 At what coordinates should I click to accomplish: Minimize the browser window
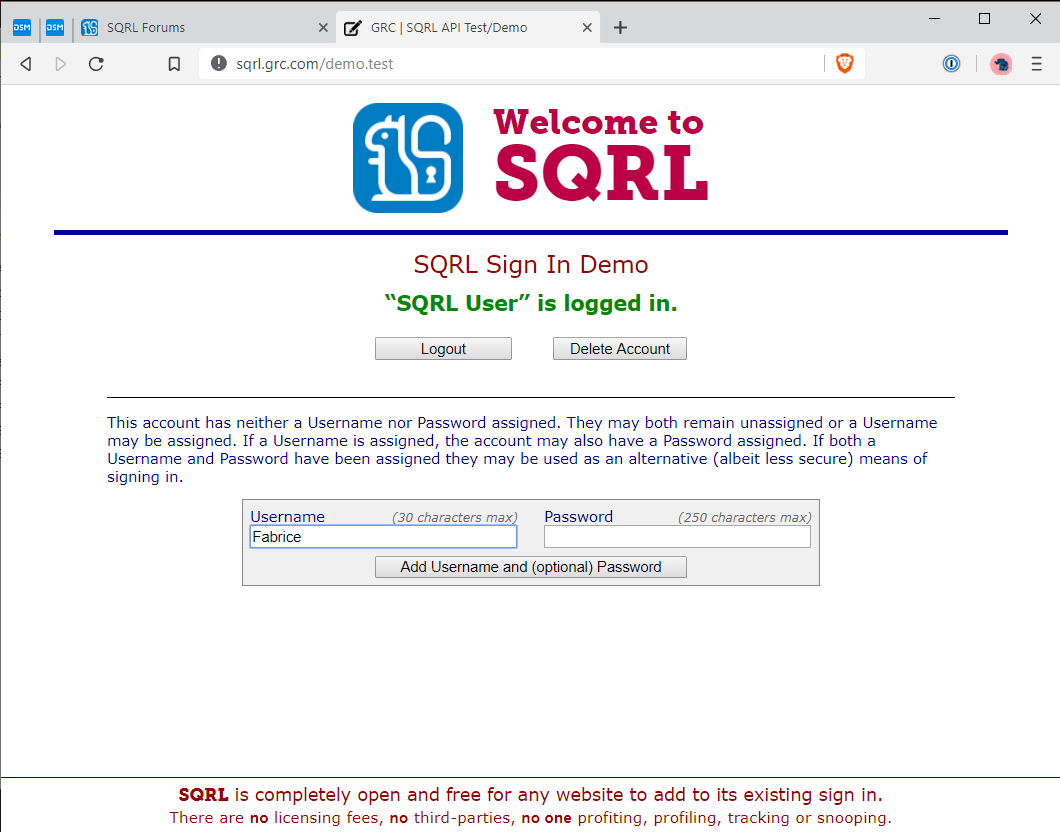click(934, 19)
